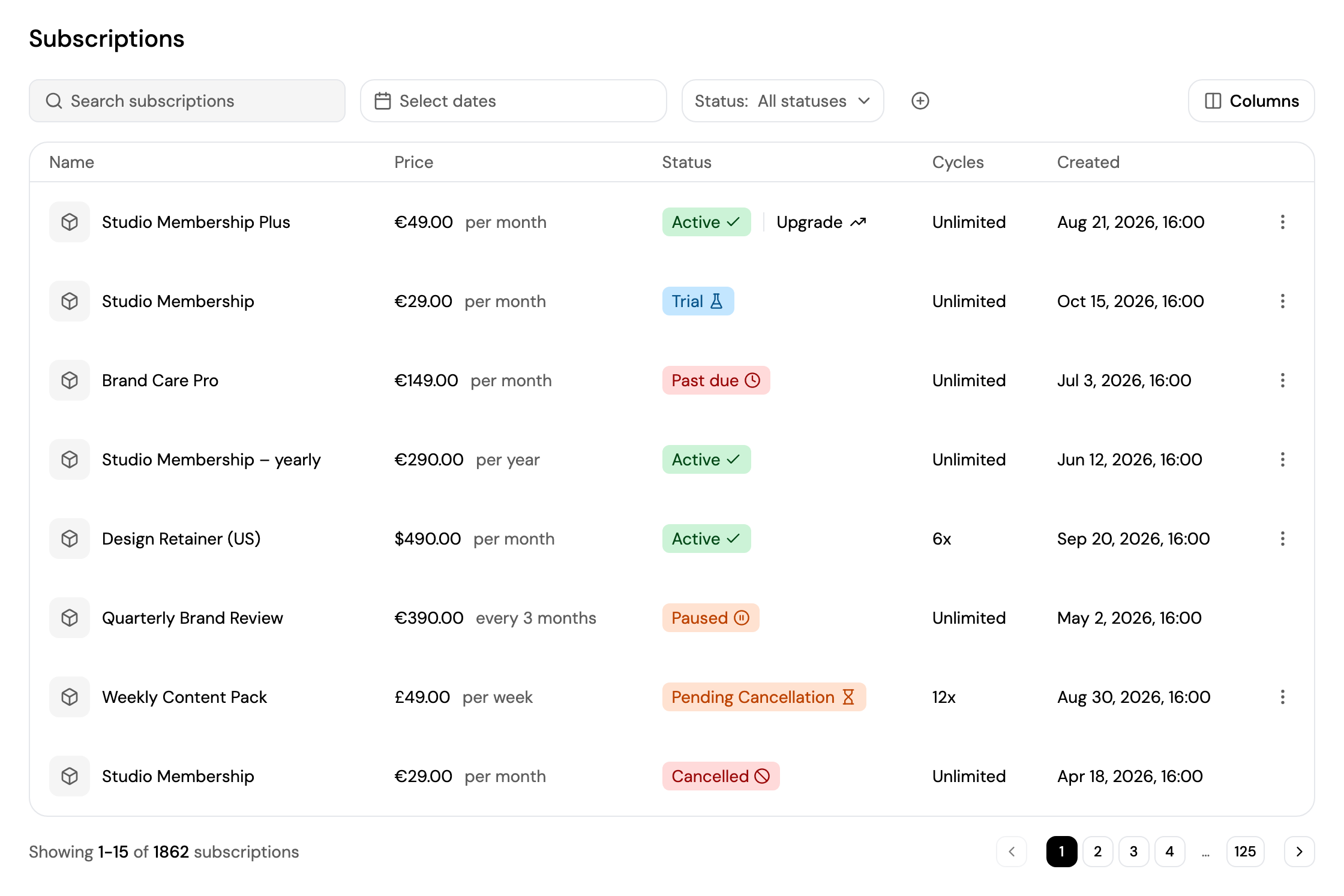Click the Brand Care Pro package icon
The width and height of the screenshot is (1344, 896).
click(70, 380)
